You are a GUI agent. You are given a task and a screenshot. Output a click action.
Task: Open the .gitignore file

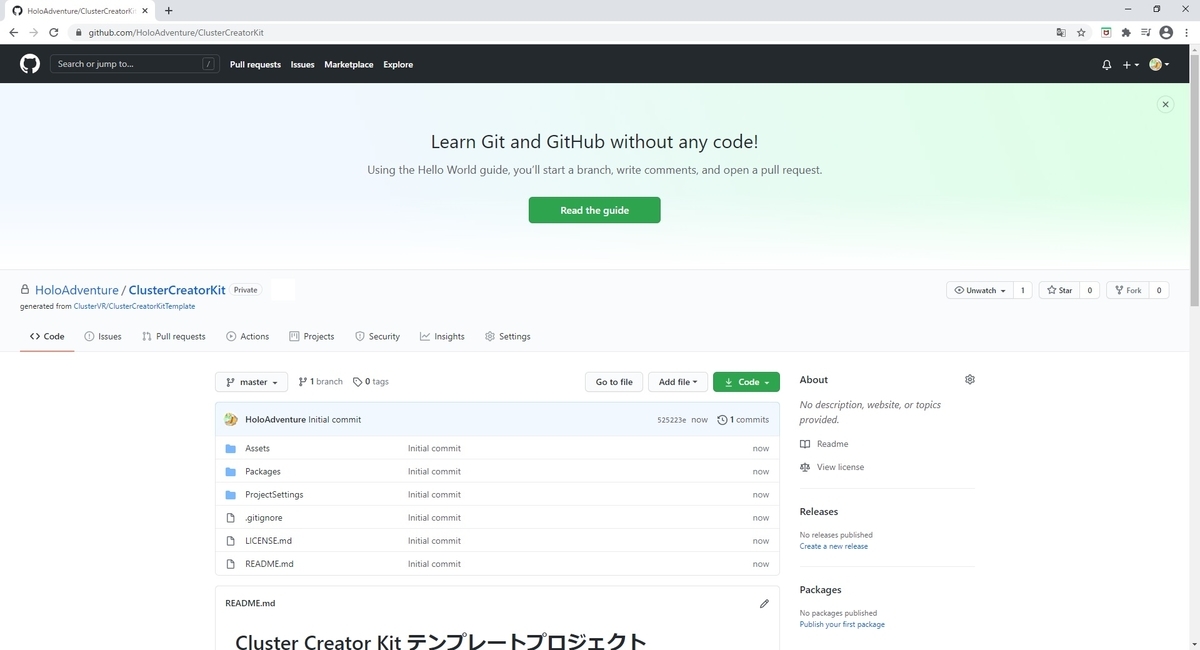[264, 518]
